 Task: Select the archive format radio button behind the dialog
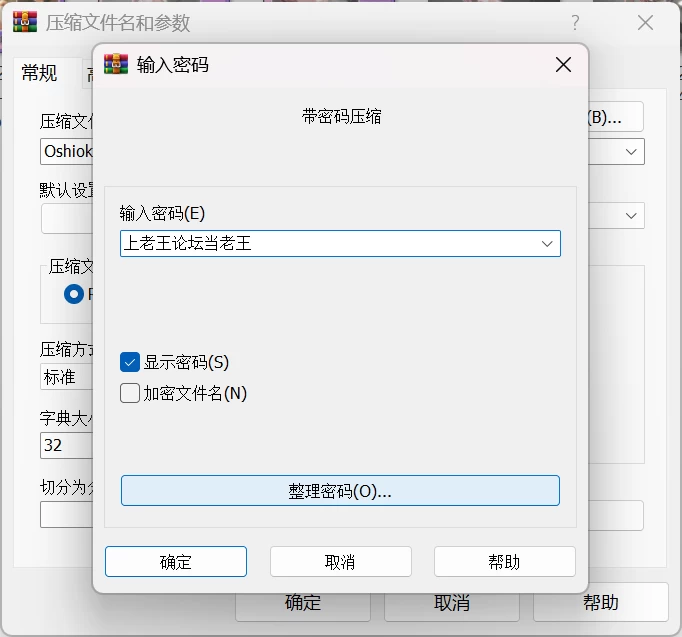tap(74, 294)
